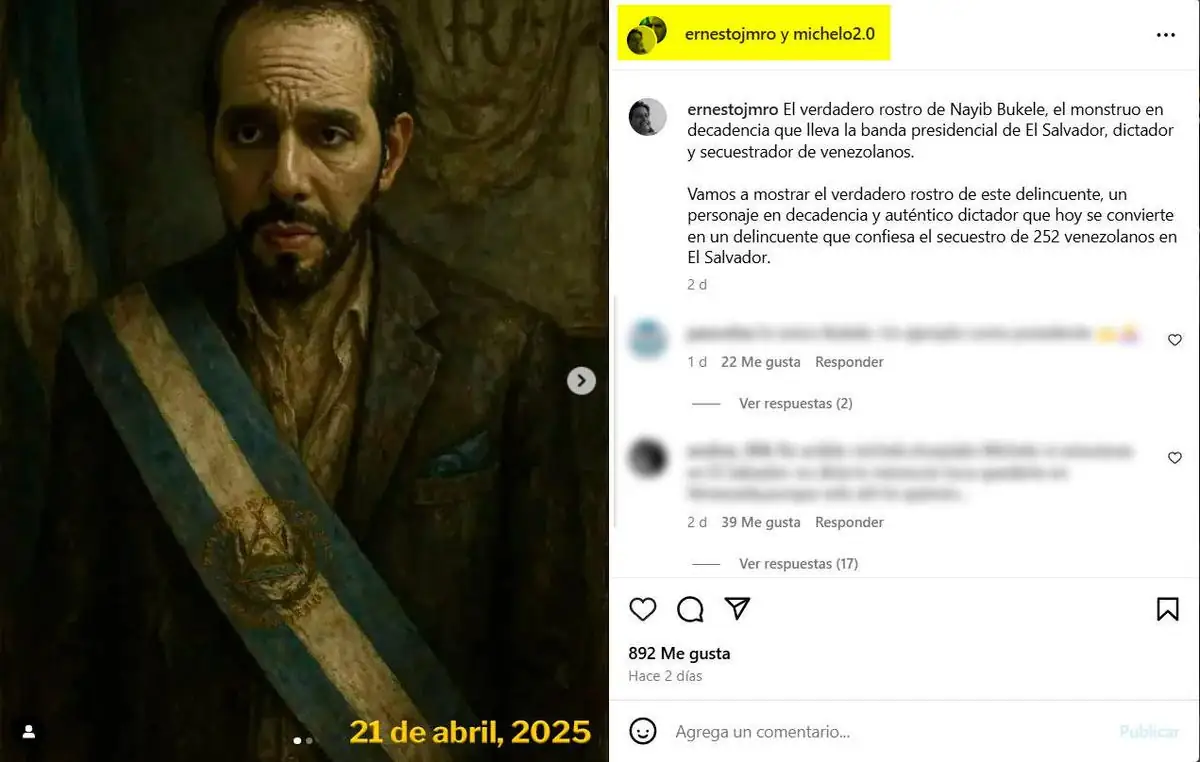Focus the Agrega un comentario field
1200x762 pixels.
click(x=890, y=732)
